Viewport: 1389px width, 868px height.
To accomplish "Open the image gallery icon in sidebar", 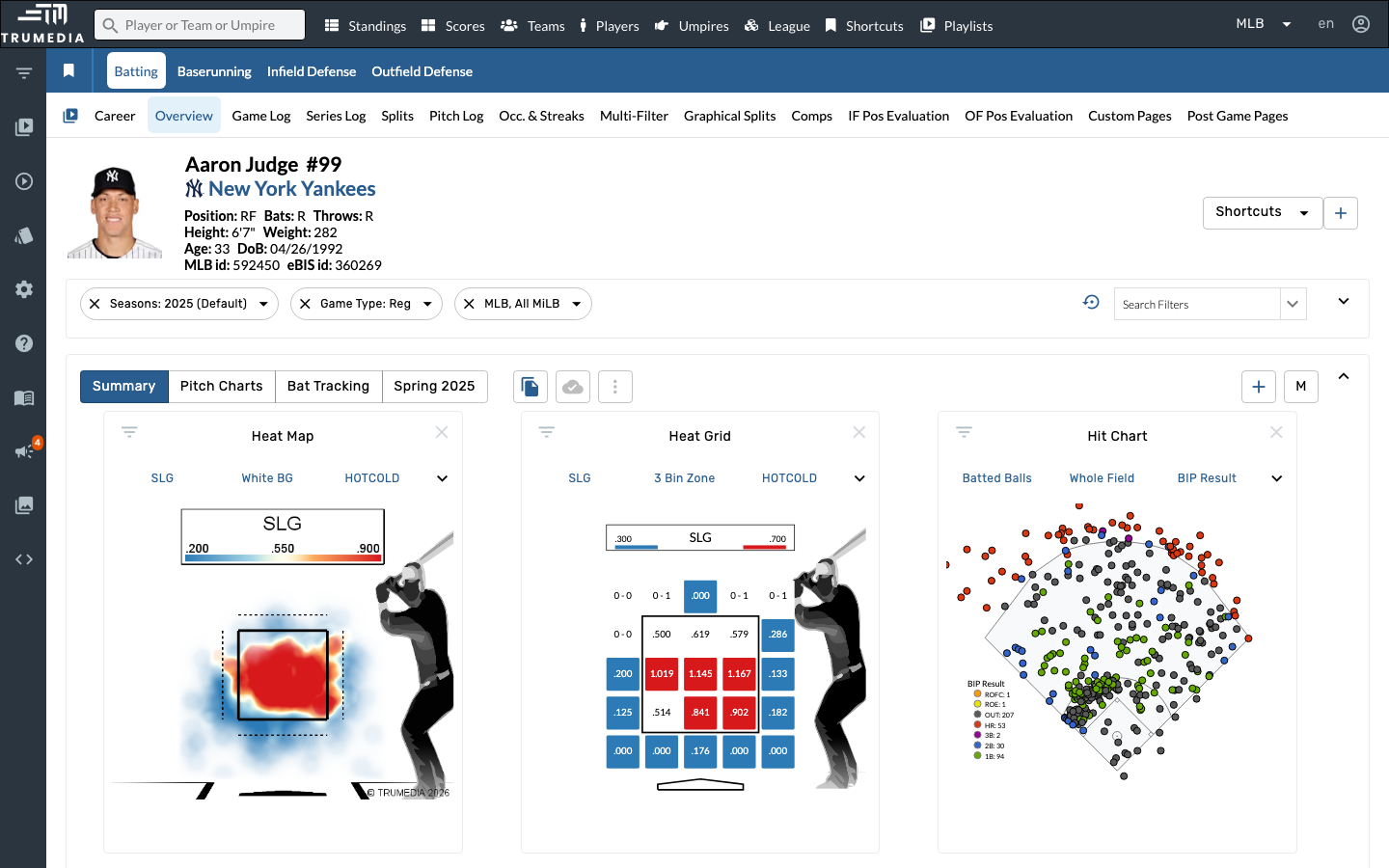I will pyautogui.click(x=24, y=505).
